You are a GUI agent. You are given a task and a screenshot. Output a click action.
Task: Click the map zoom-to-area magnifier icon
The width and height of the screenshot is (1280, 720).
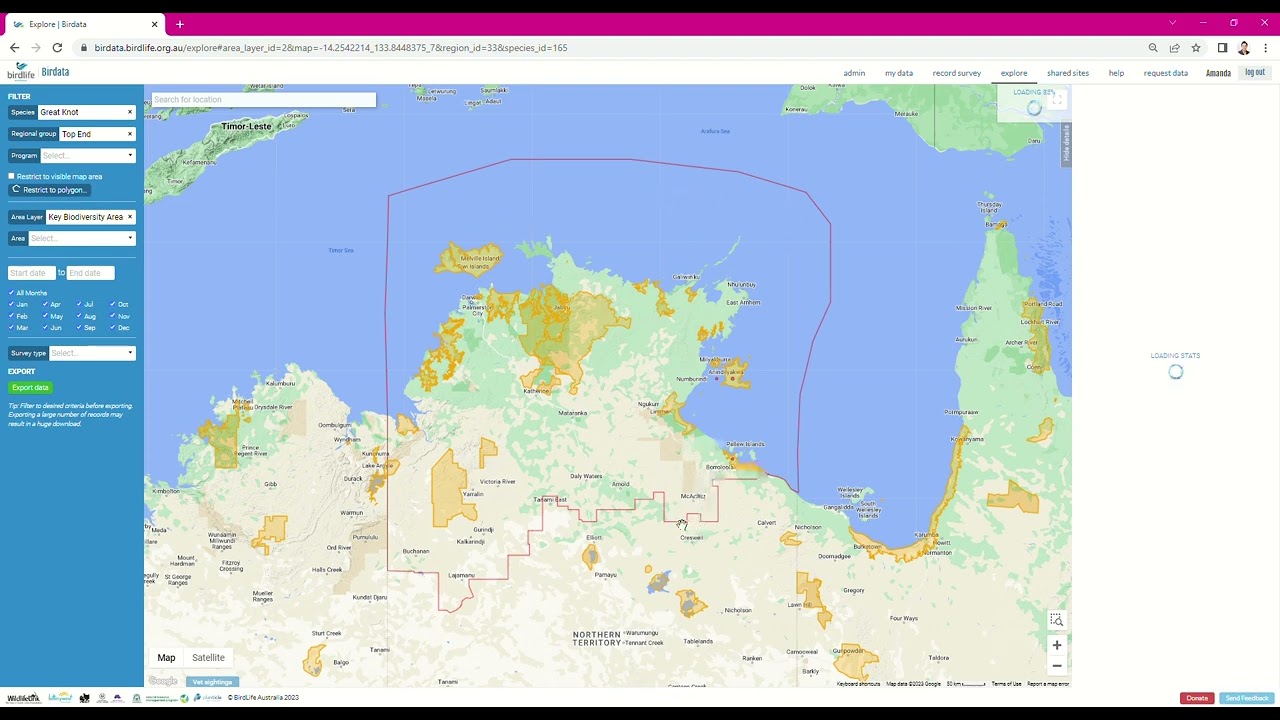coord(1057,621)
